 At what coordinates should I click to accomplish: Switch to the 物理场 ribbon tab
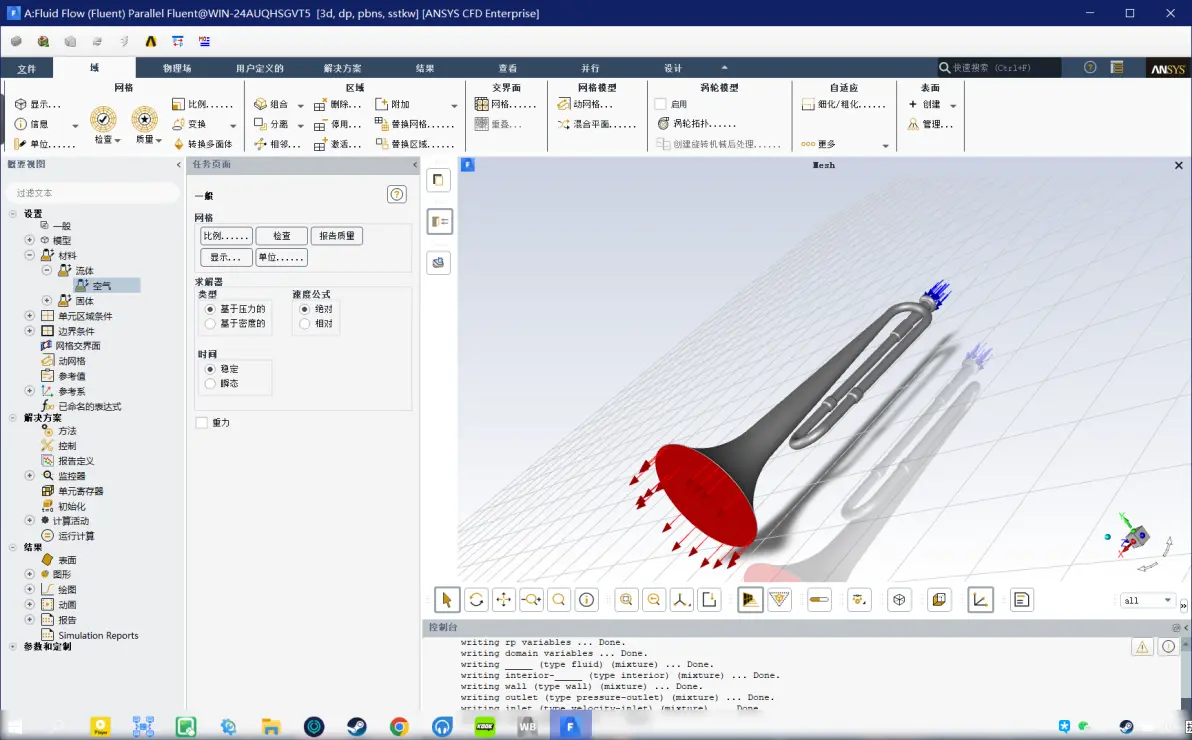177,69
